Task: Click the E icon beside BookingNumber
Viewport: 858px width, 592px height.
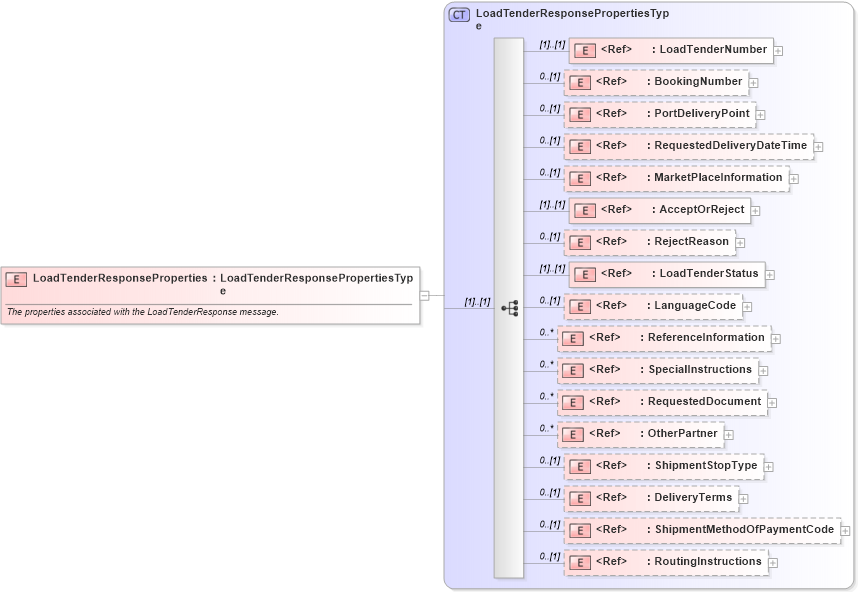Action: tap(580, 82)
